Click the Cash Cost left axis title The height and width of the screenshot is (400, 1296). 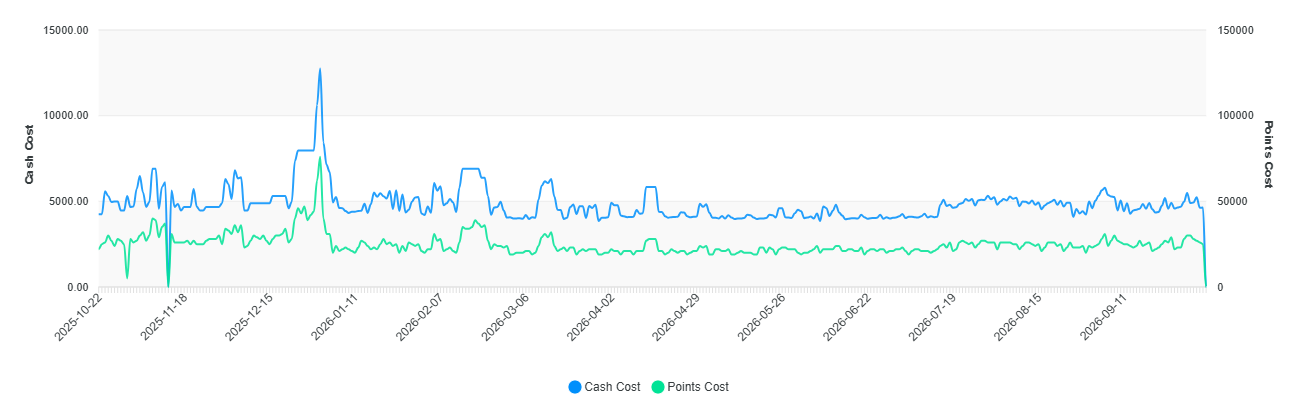tap(30, 155)
